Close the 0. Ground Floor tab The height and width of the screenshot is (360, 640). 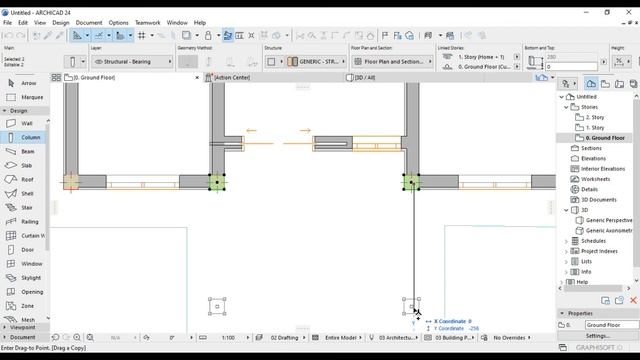pos(197,78)
